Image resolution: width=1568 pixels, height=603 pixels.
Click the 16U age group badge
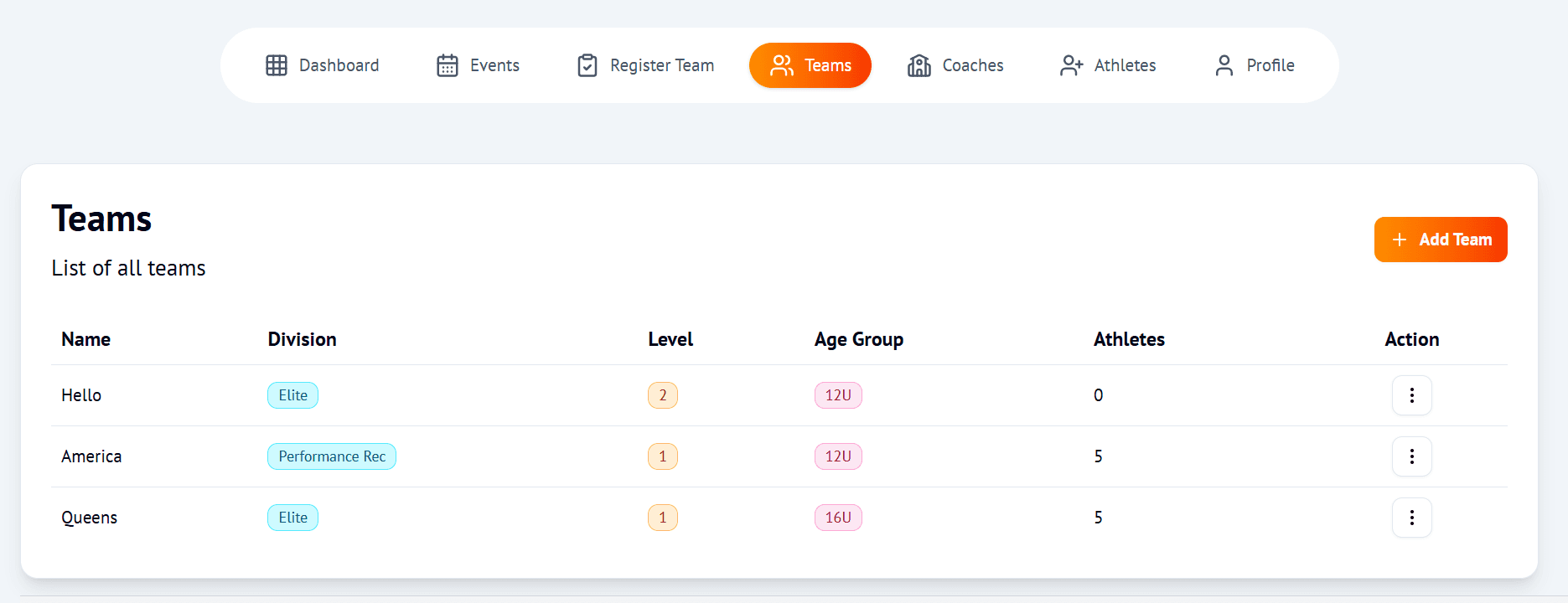(838, 518)
